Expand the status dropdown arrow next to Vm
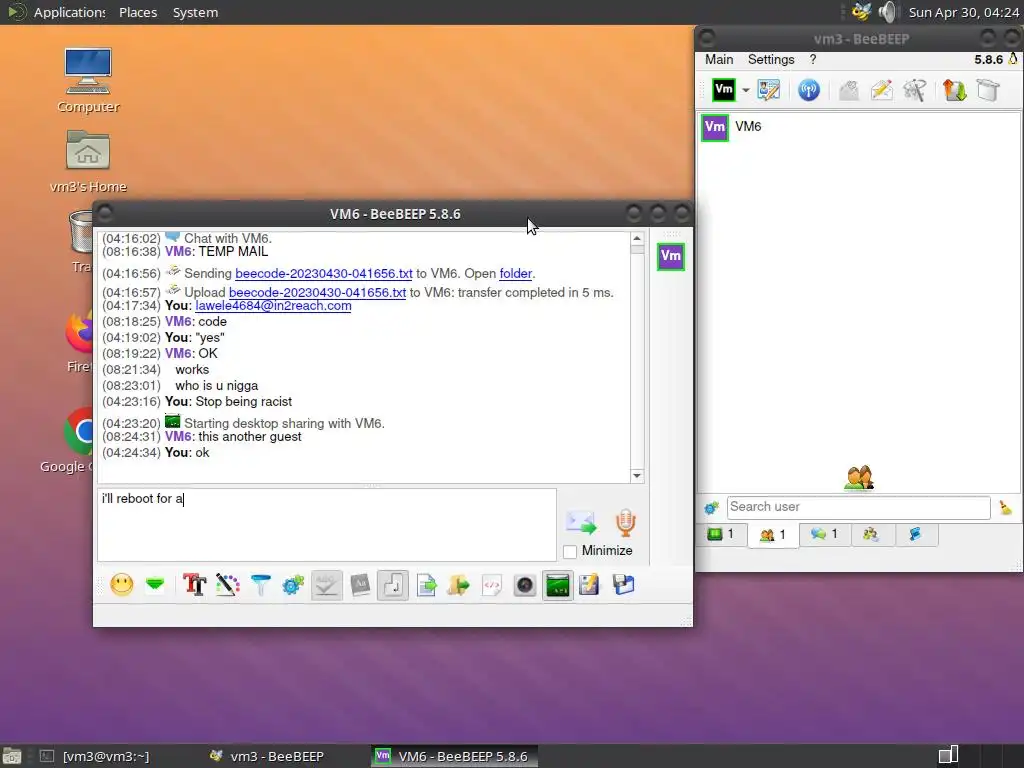 click(x=745, y=90)
